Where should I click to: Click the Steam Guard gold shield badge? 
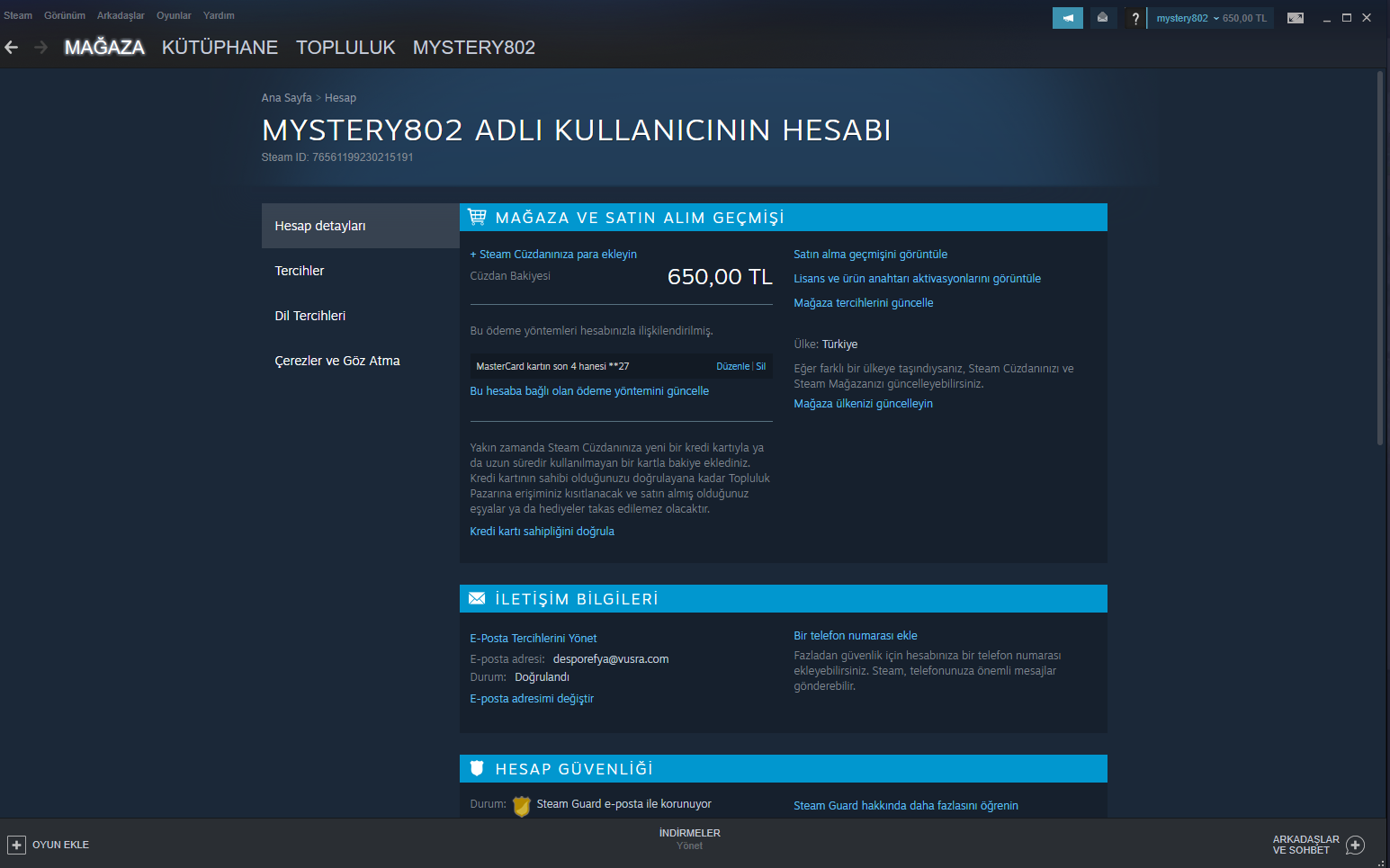(522, 806)
